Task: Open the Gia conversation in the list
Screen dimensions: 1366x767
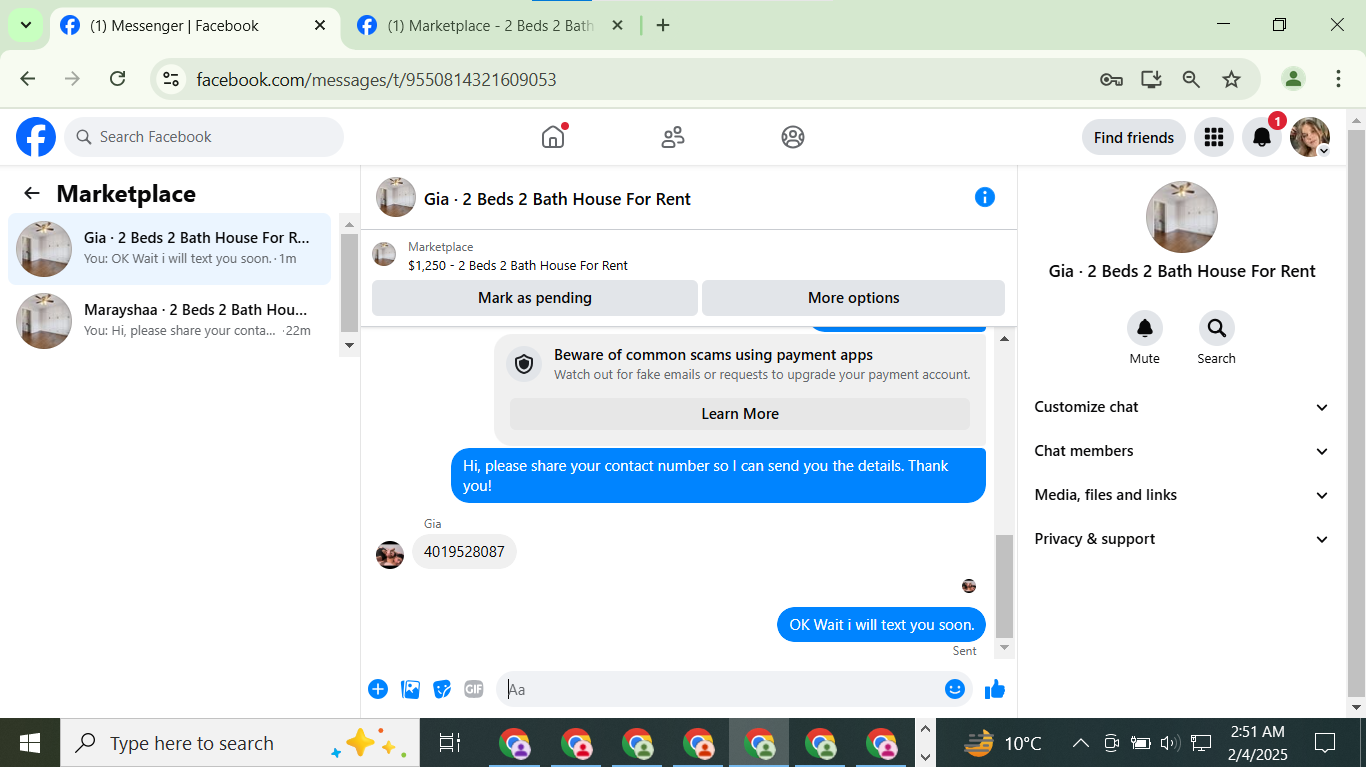Action: (169, 249)
